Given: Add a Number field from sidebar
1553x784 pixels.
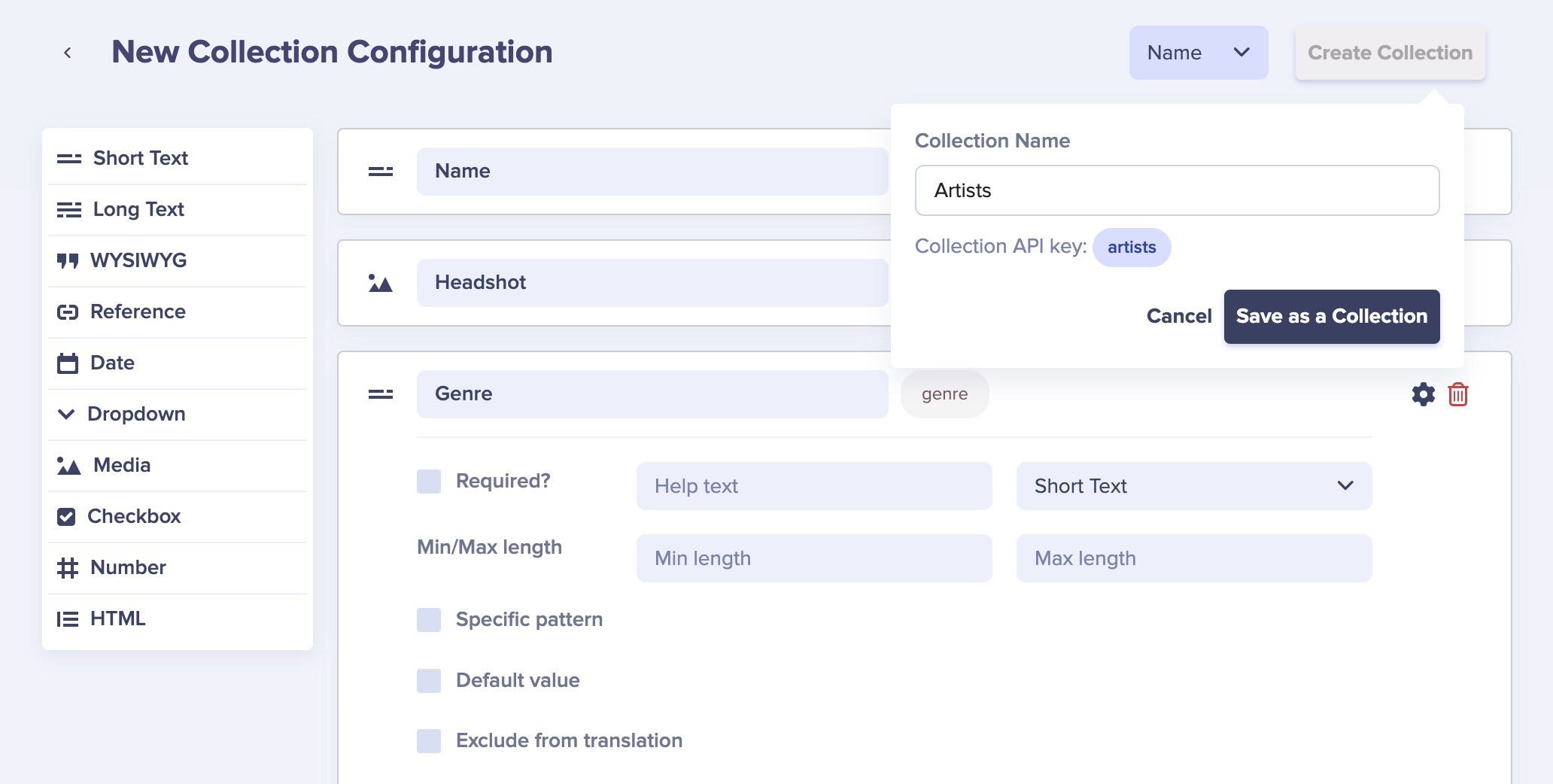Looking at the screenshot, I should (178, 567).
